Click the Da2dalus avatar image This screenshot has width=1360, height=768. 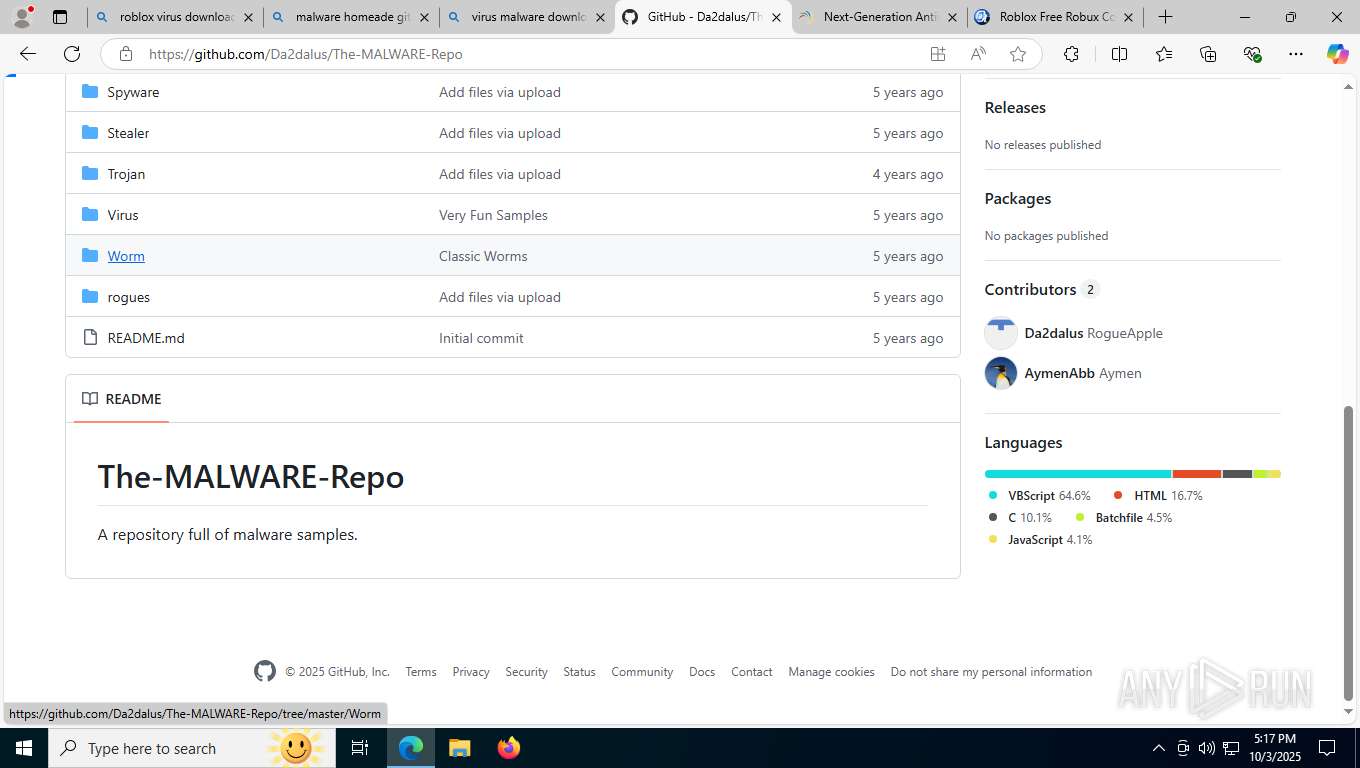click(1001, 333)
